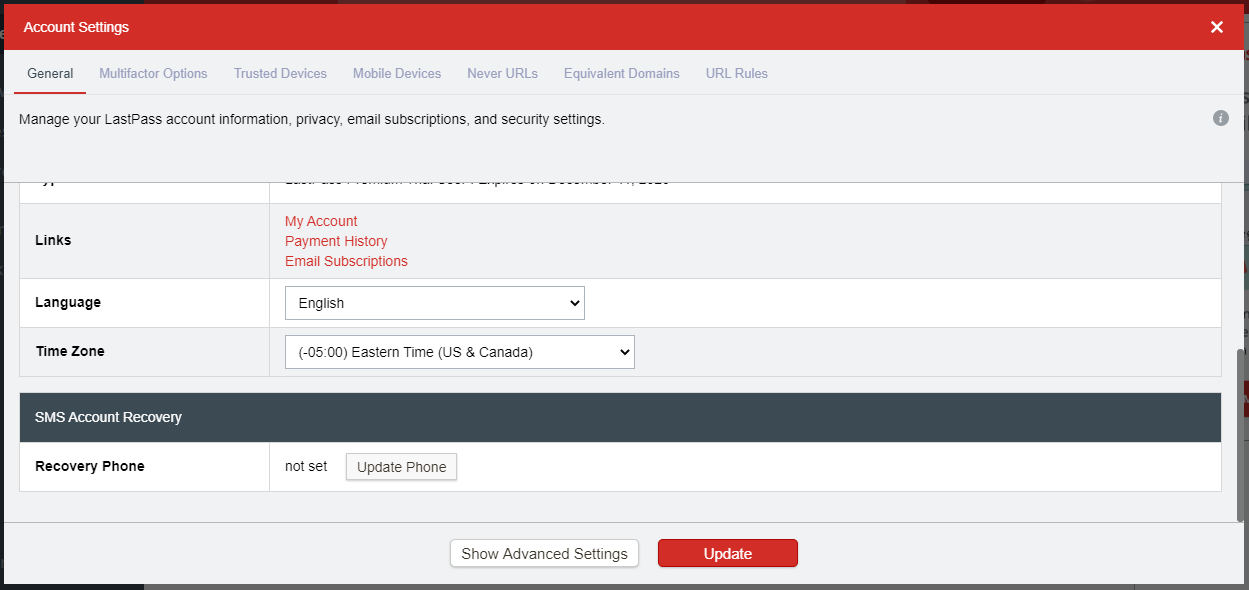The height and width of the screenshot is (590, 1249).
Task: Open the Trusted Devices tab
Action: coord(280,73)
